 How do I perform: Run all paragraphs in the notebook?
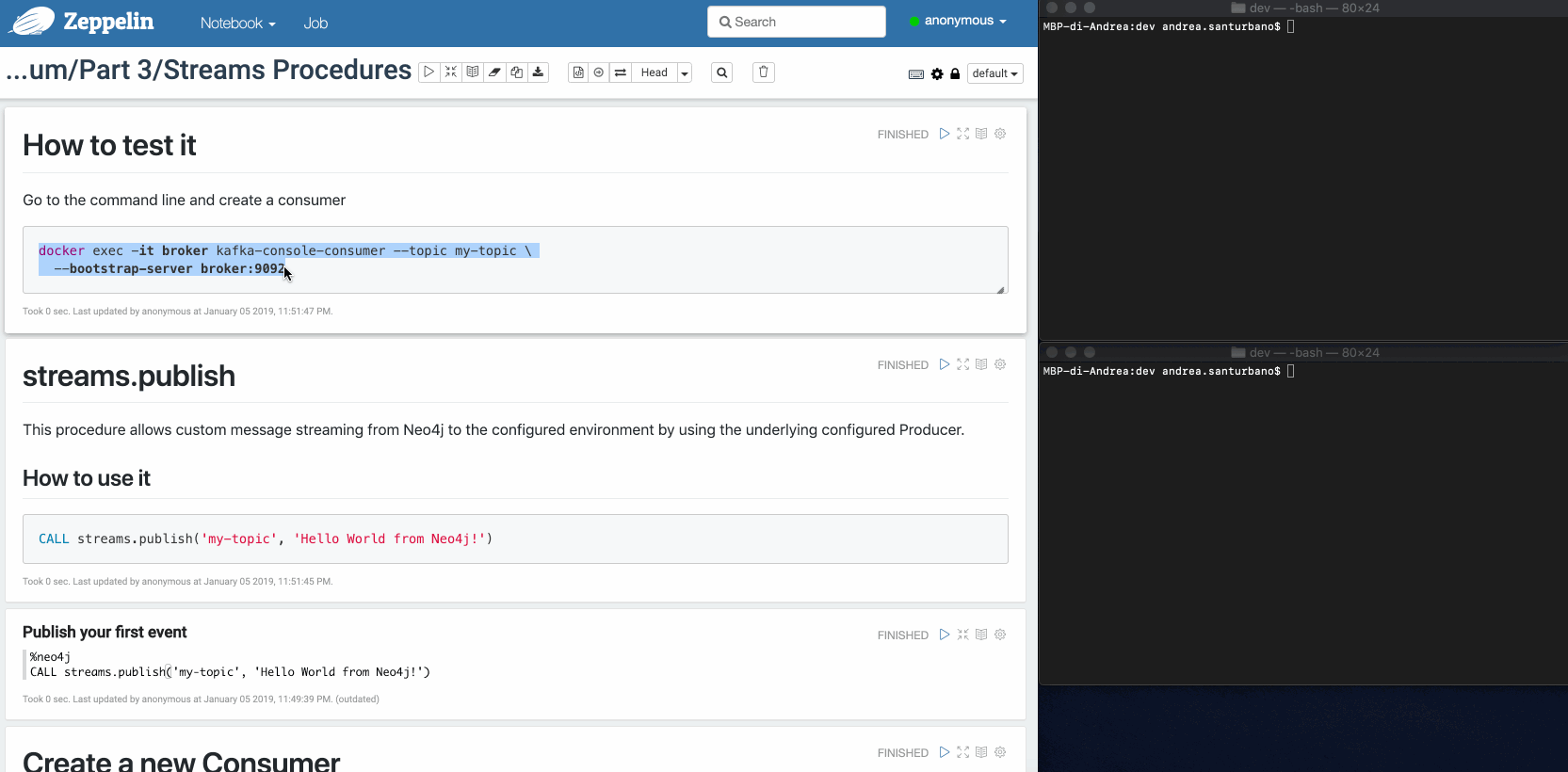pyautogui.click(x=428, y=72)
